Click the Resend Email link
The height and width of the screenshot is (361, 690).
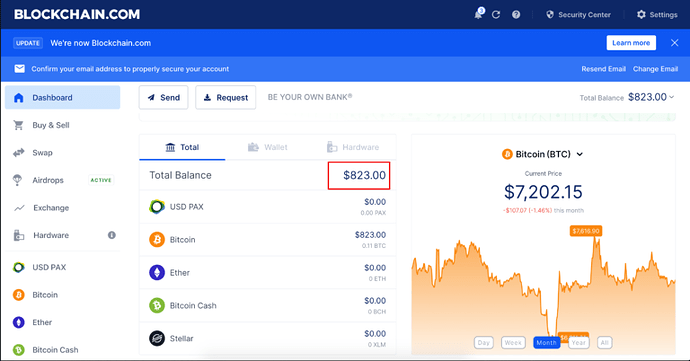603,69
